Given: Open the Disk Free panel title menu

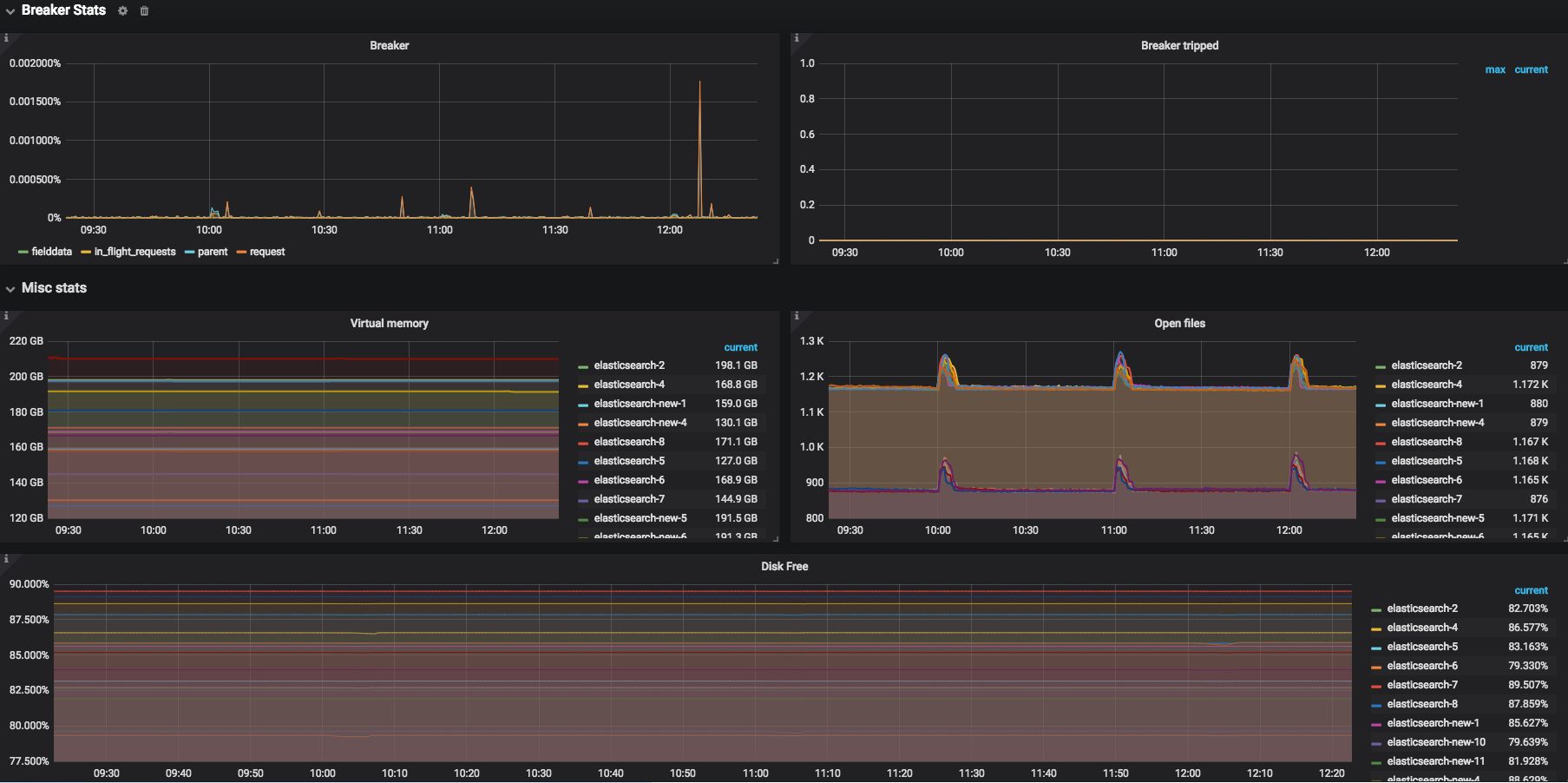Looking at the screenshot, I should coord(784,566).
